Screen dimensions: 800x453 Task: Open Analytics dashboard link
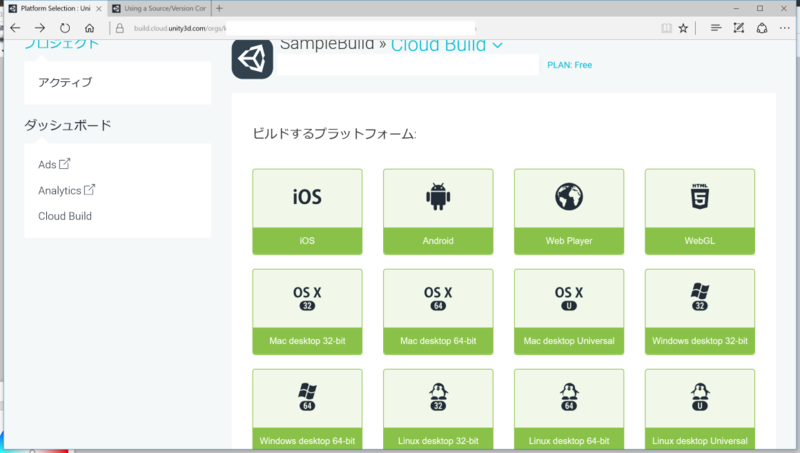(66, 190)
